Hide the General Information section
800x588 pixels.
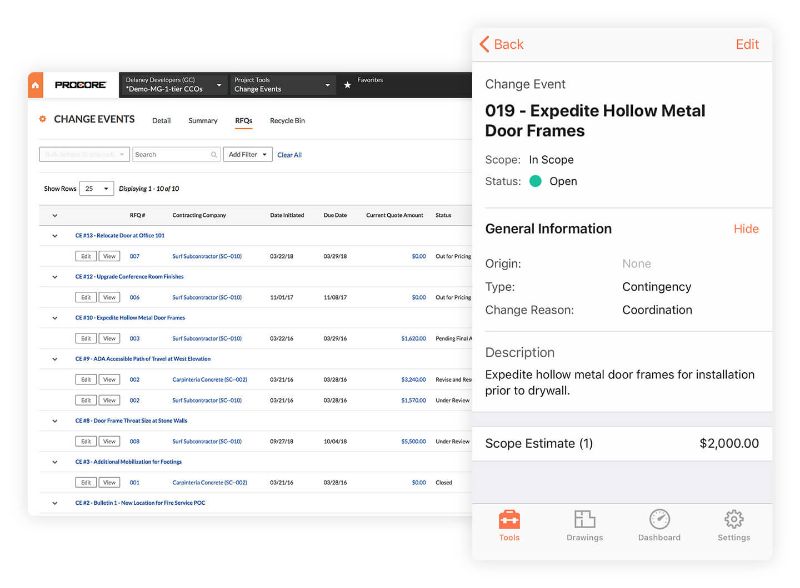click(x=746, y=229)
